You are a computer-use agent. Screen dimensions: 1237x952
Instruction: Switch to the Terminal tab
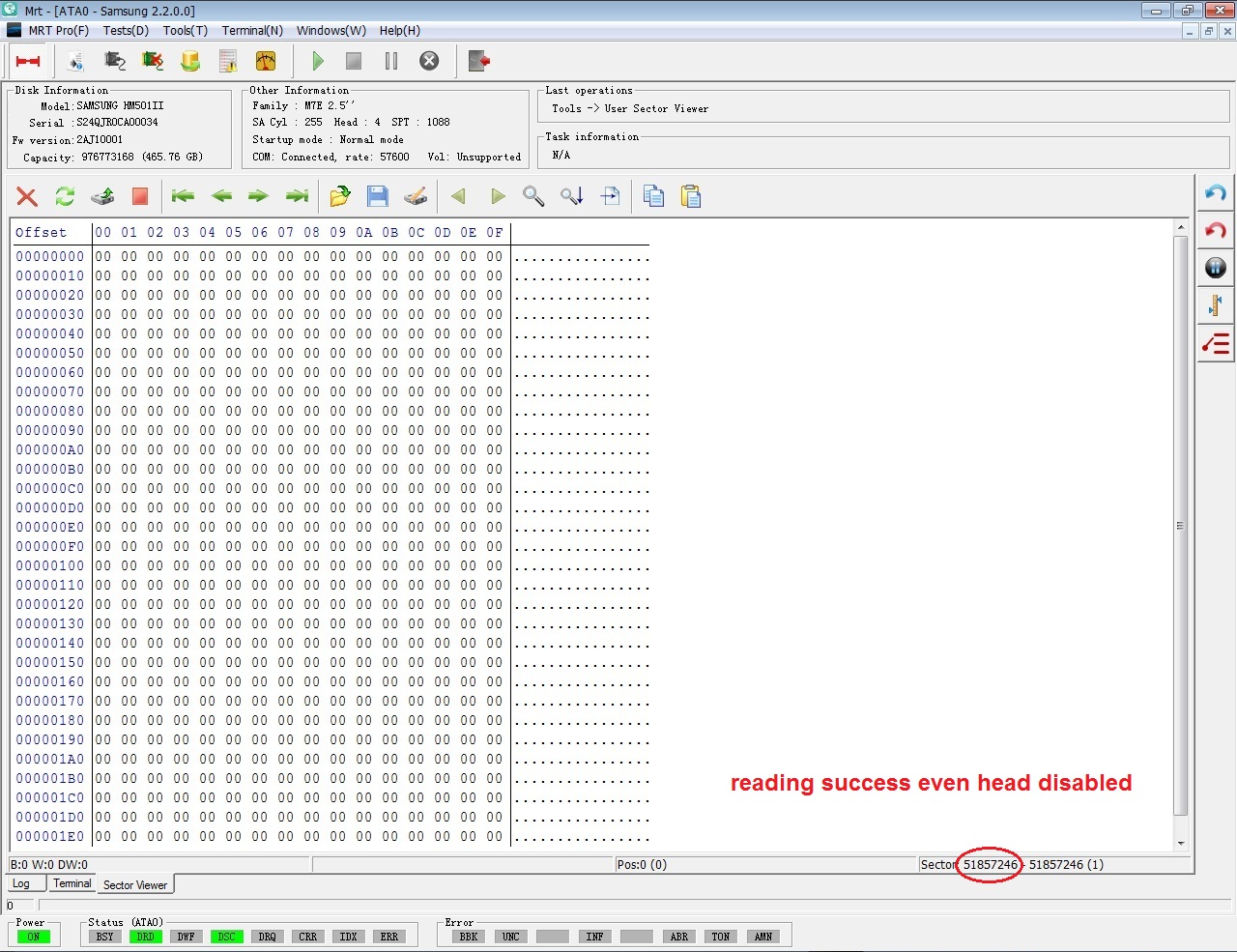[x=72, y=883]
